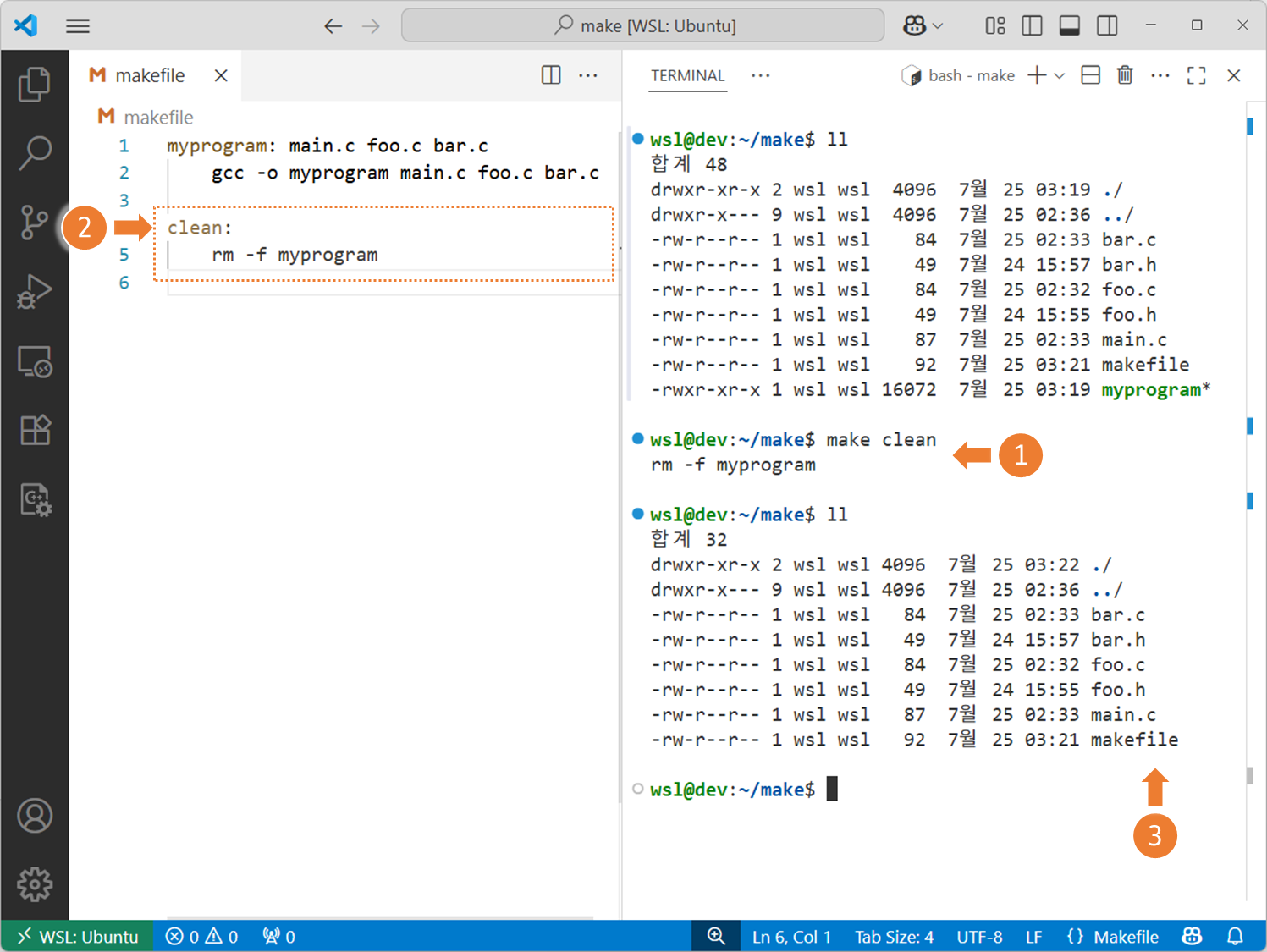The width and height of the screenshot is (1267, 952).
Task: Select UTF-8 encoding status item
Action: 979,937
